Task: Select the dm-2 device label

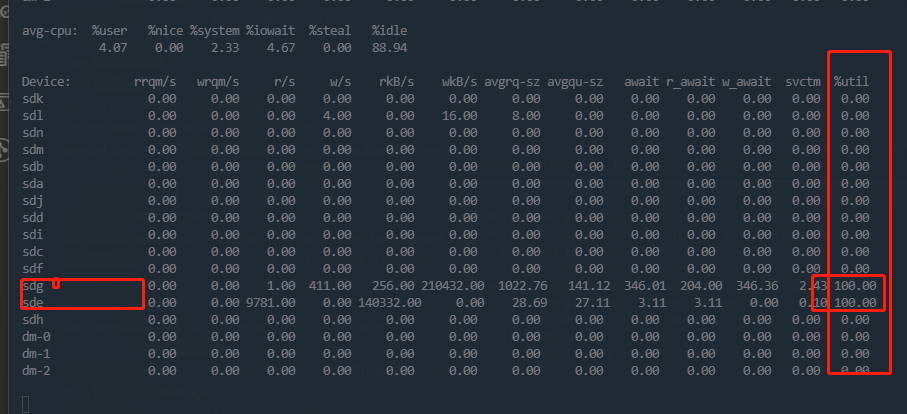Action: pyautogui.click(x=36, y=370)
